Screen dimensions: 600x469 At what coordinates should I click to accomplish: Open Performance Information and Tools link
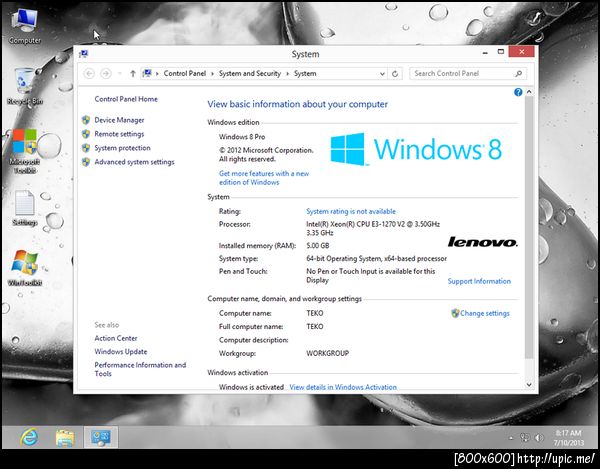pos(140,369)
